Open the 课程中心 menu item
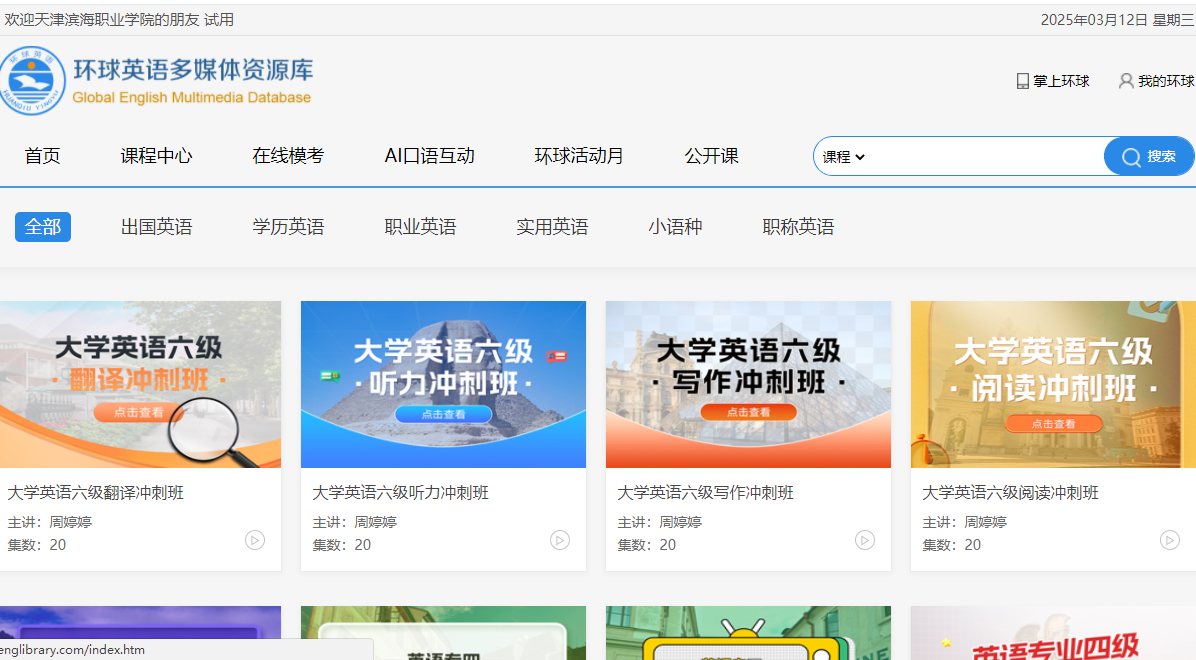This screenshot has height=660, width=1196. pos(157,156)
